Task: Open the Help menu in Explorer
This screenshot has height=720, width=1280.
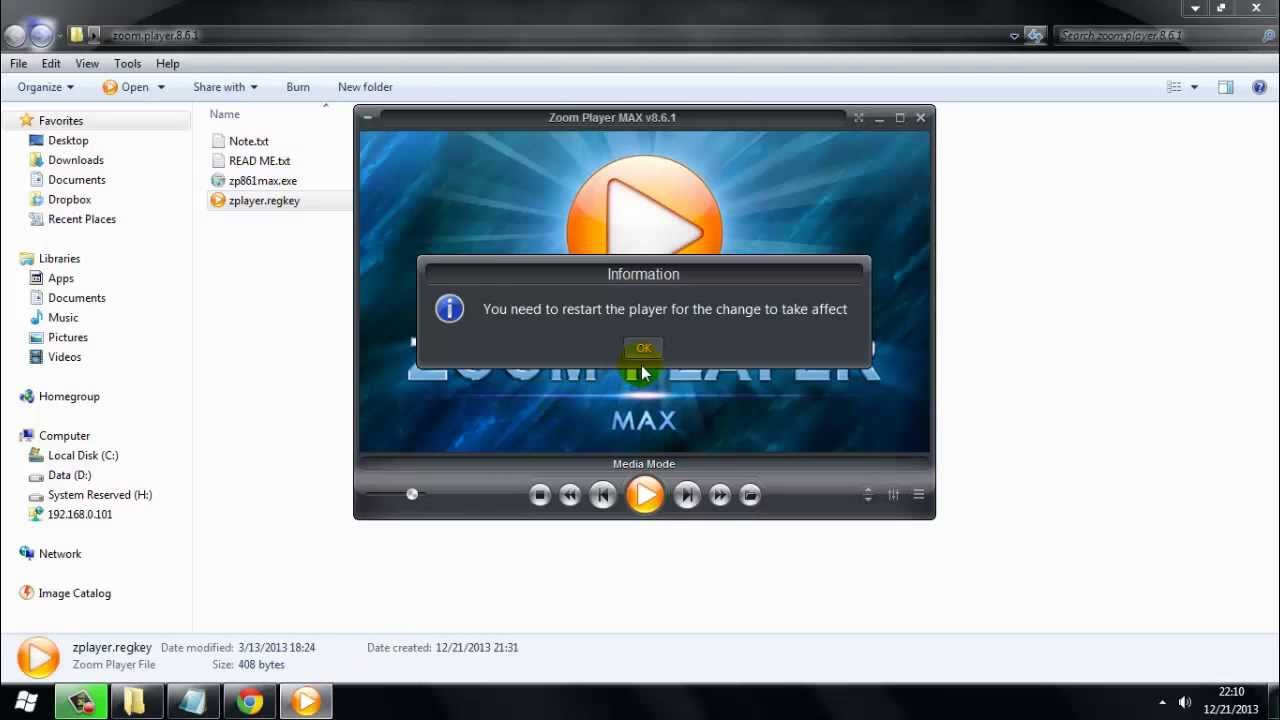Action: [x=167, y=64]
